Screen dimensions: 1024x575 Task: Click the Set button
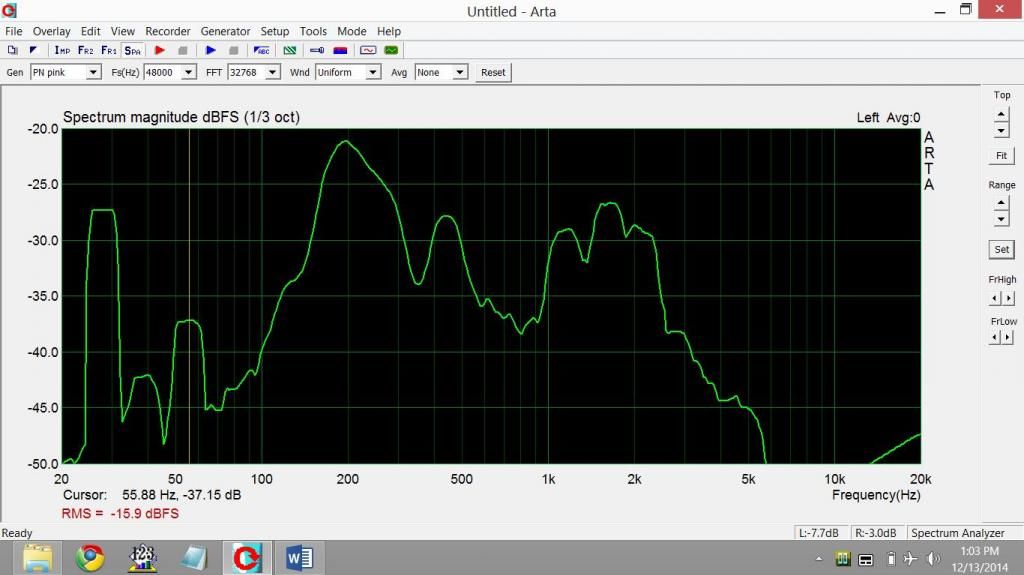point(1001,249)
